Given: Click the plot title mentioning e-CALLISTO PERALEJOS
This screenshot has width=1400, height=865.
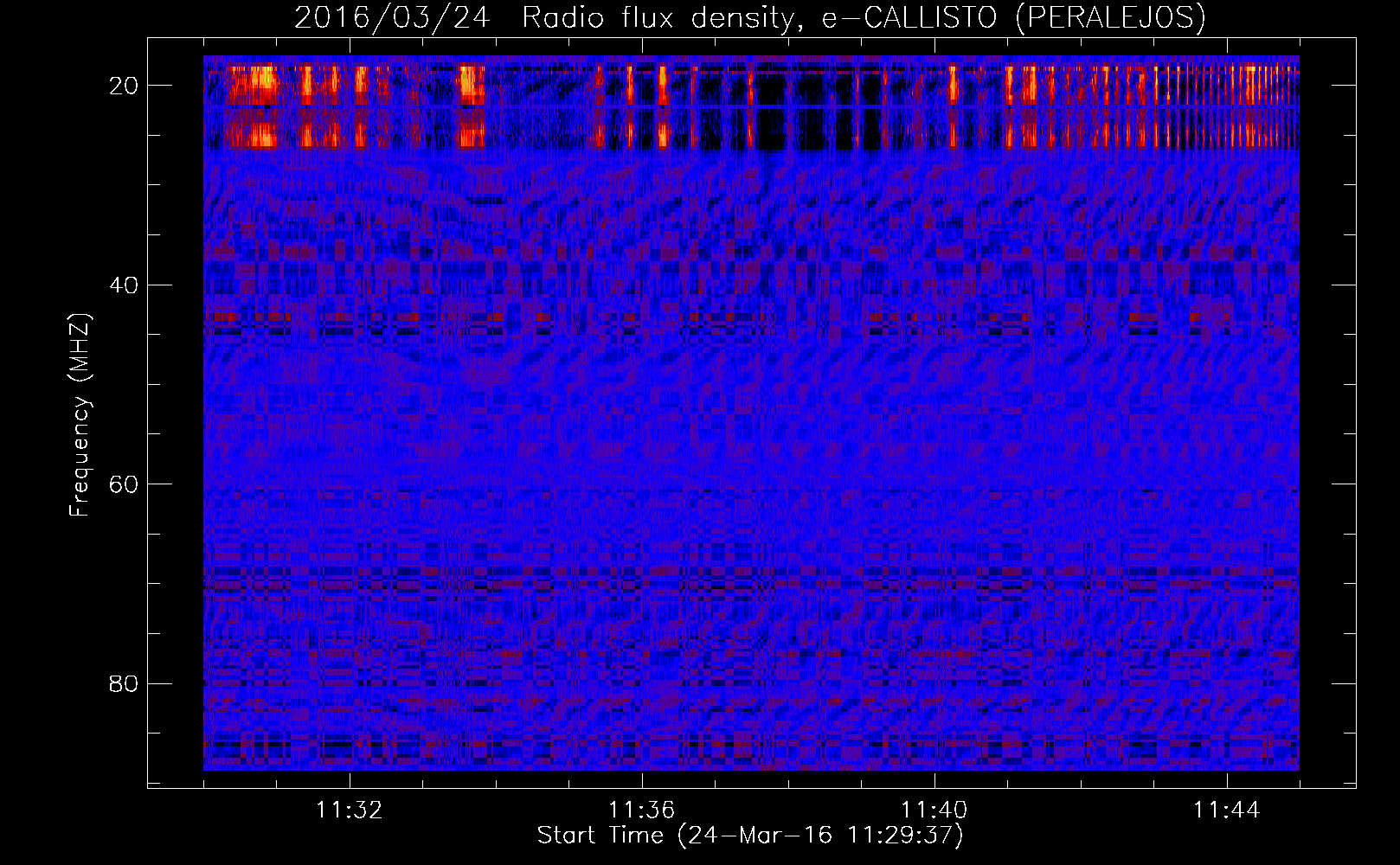Looking at the screenshot, I should pos(750,17).
